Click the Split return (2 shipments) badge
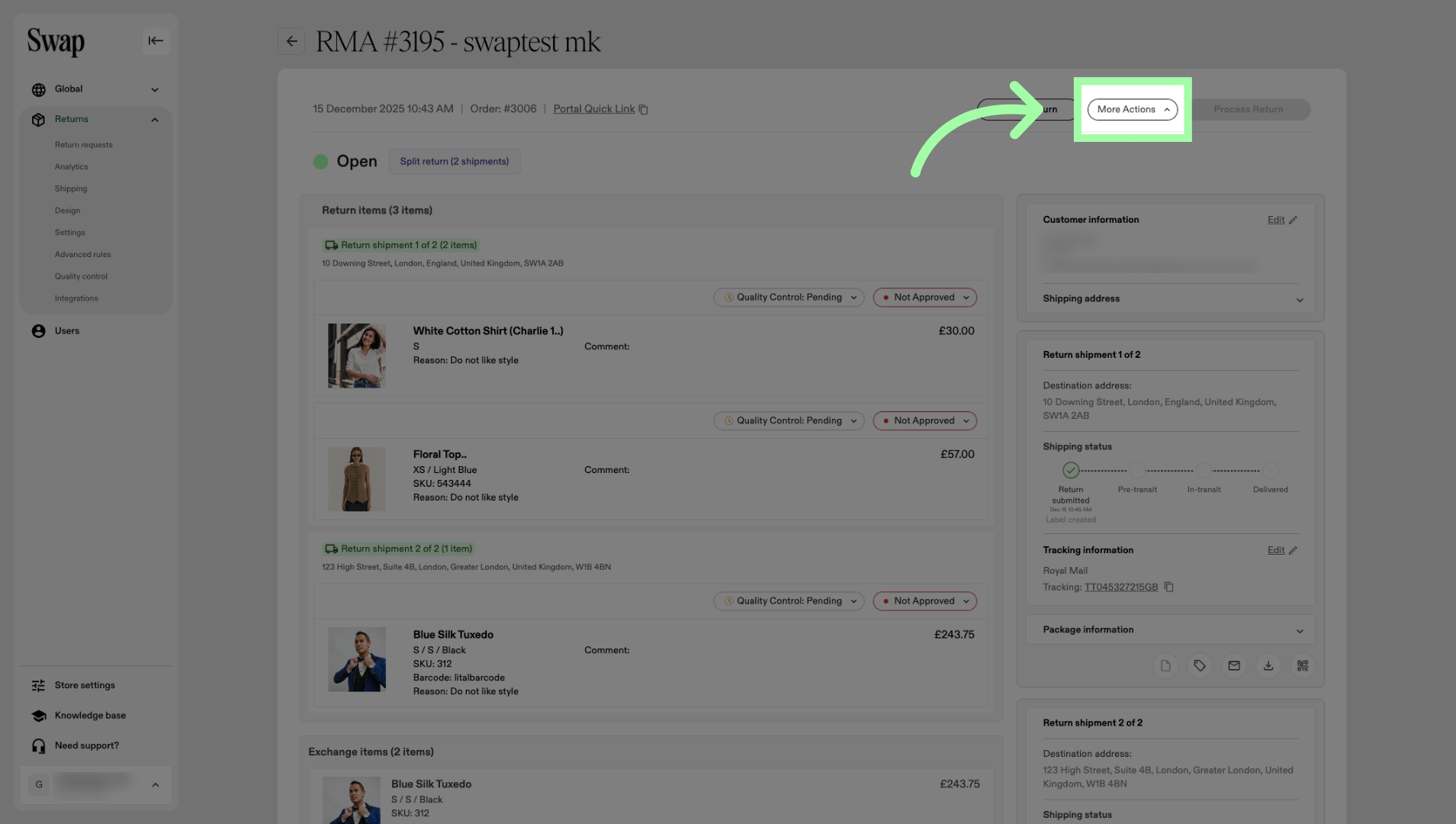The image size is (1456, 824). (455, 162)
